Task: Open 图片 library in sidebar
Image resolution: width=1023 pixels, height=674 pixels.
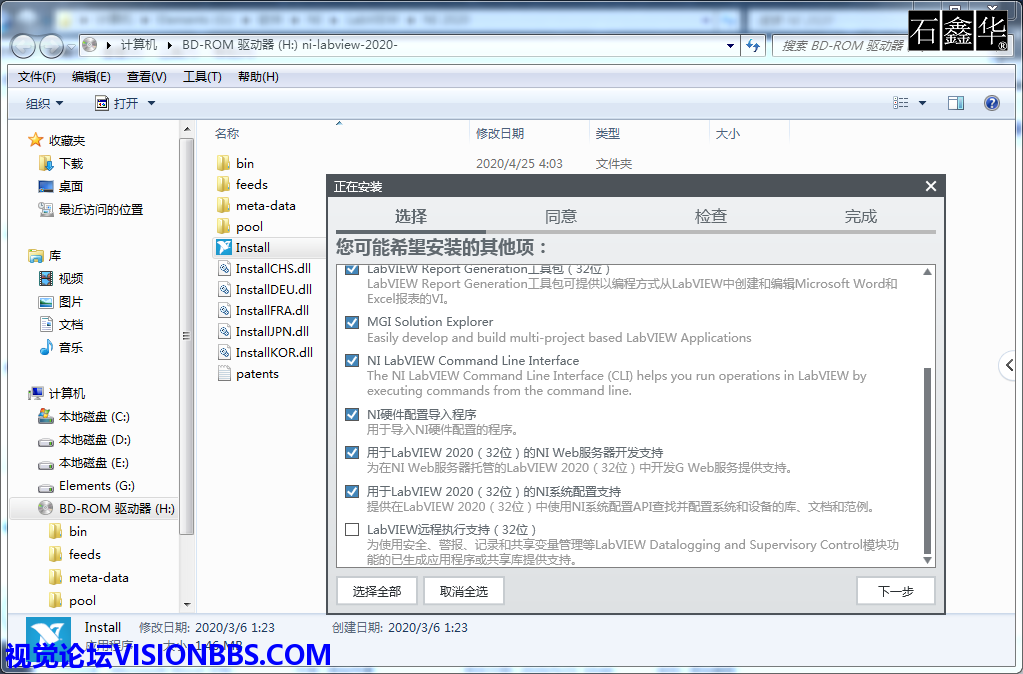Action: coord(70,301)
